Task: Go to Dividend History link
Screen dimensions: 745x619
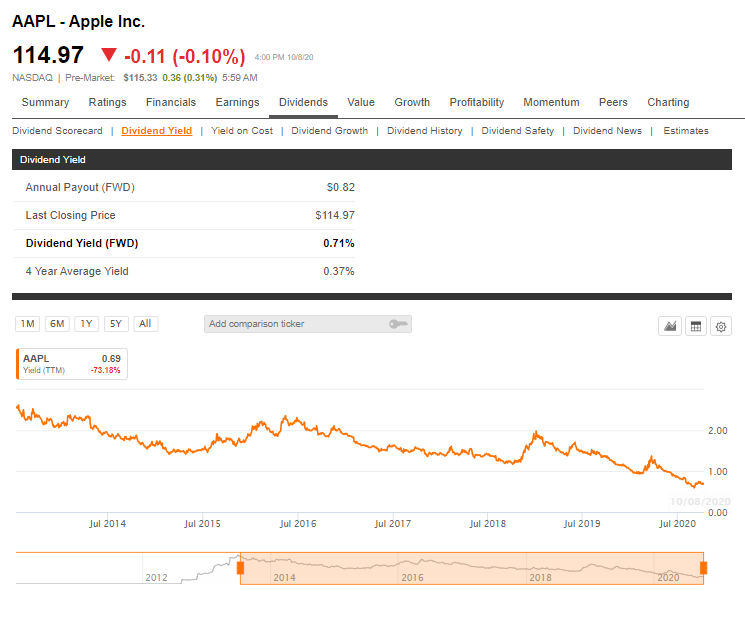Action: (x=425, y=131)
